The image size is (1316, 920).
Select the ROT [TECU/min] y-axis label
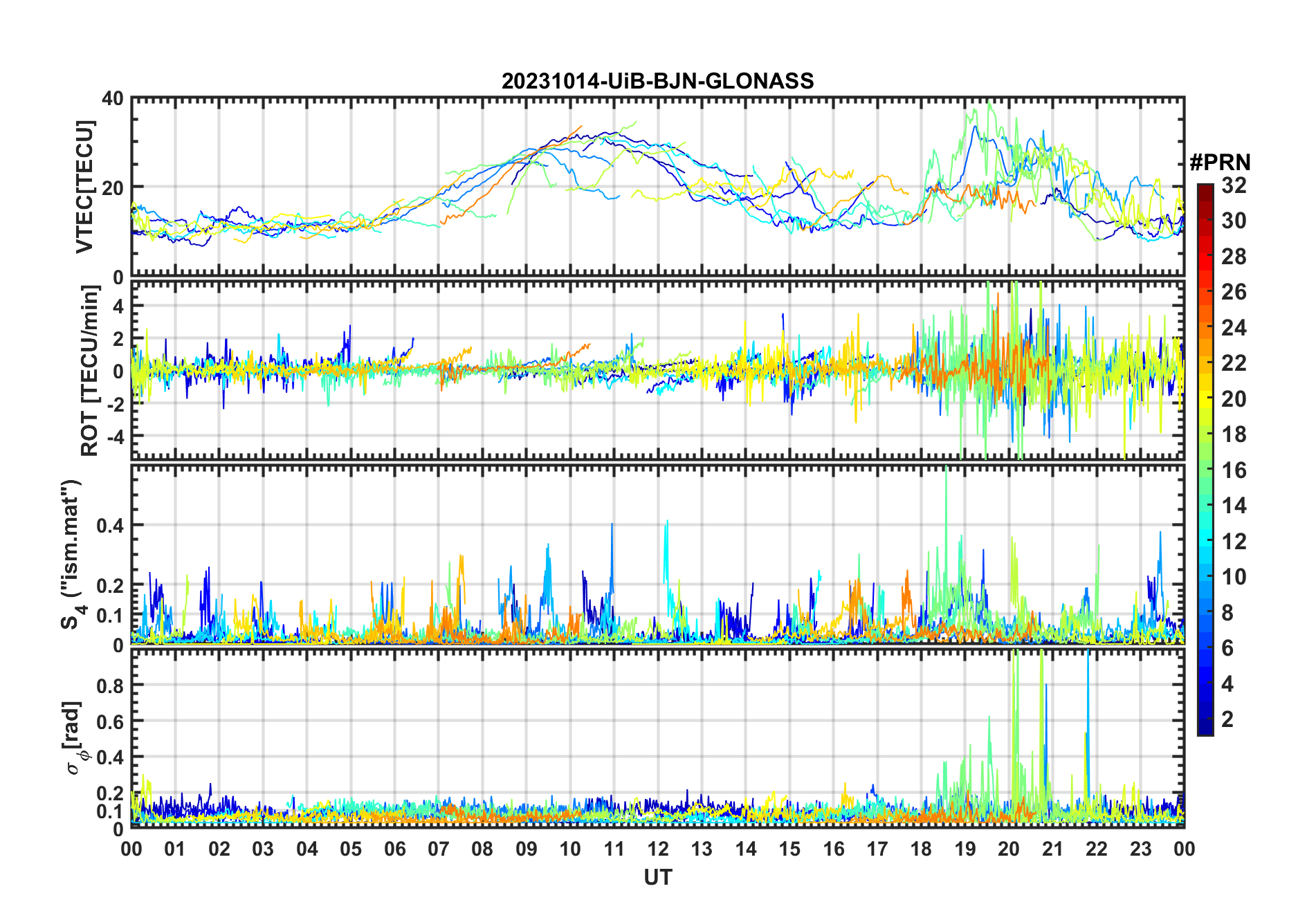point(89,370)
